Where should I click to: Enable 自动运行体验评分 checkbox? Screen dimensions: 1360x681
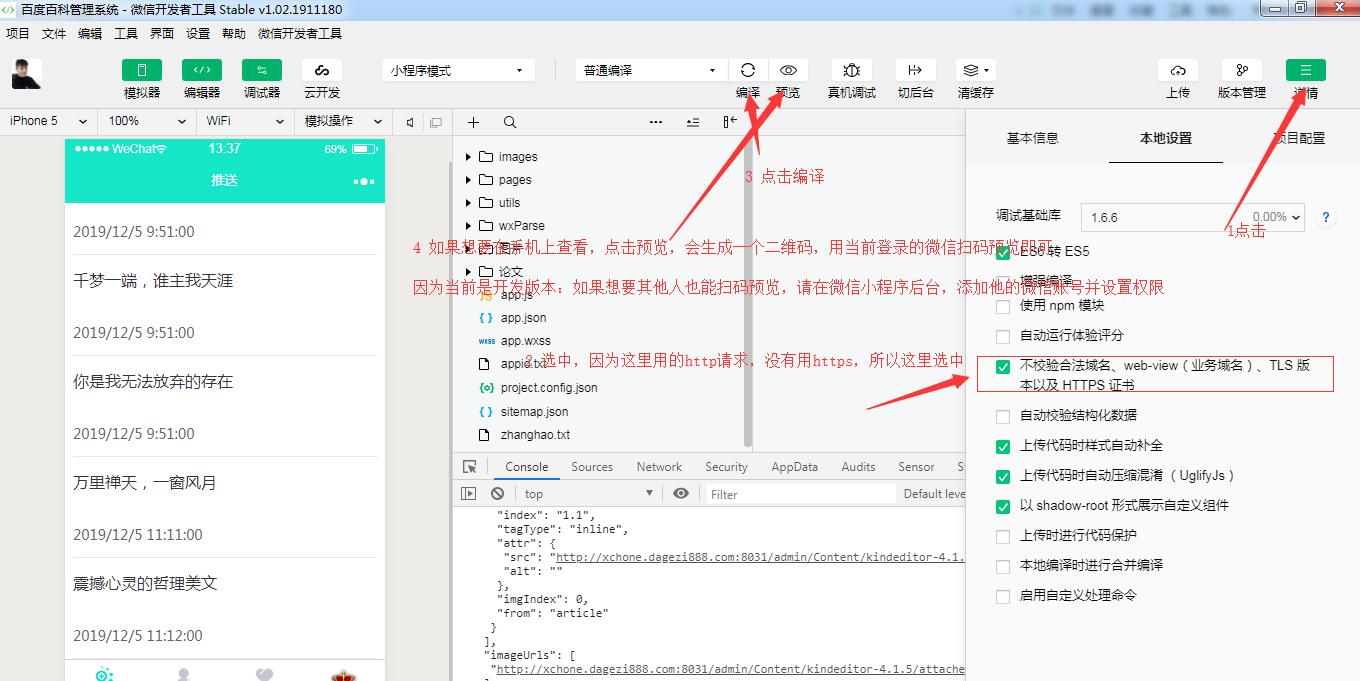(x=1003, y=335)
